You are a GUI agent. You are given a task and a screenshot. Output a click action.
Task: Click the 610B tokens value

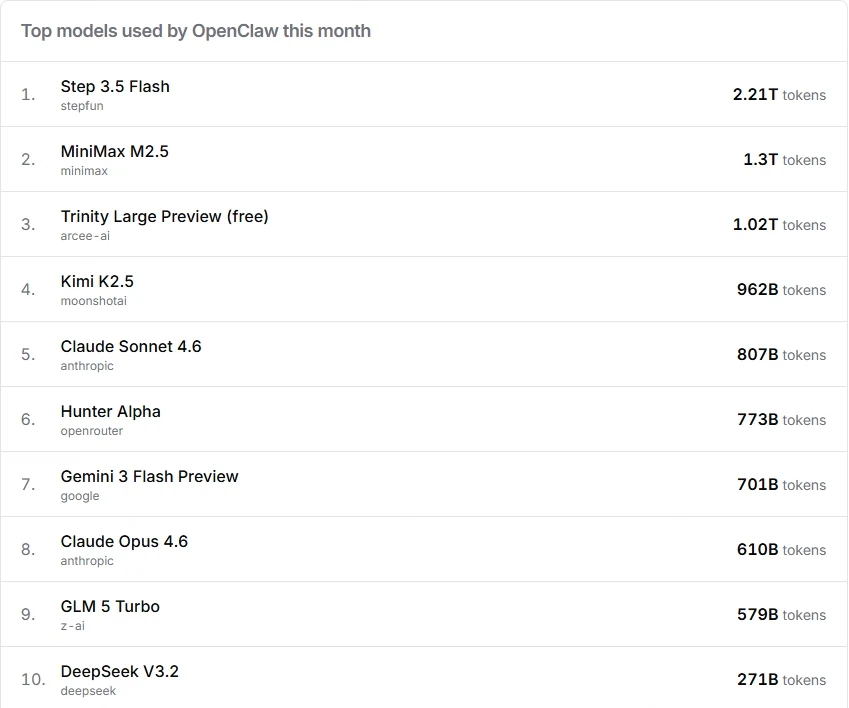tap(781, 549)
